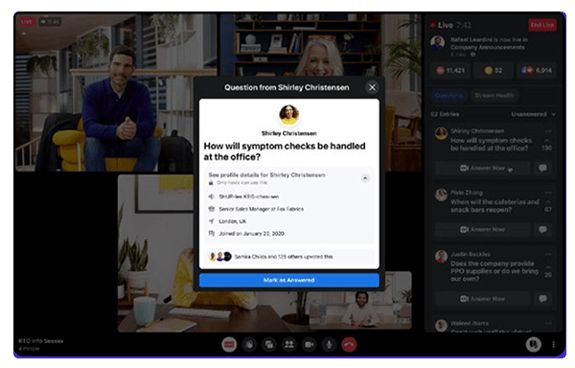Upvote the symptom checks question in sidebar
This screenshot has width=575, height=368.
point(547,141)
